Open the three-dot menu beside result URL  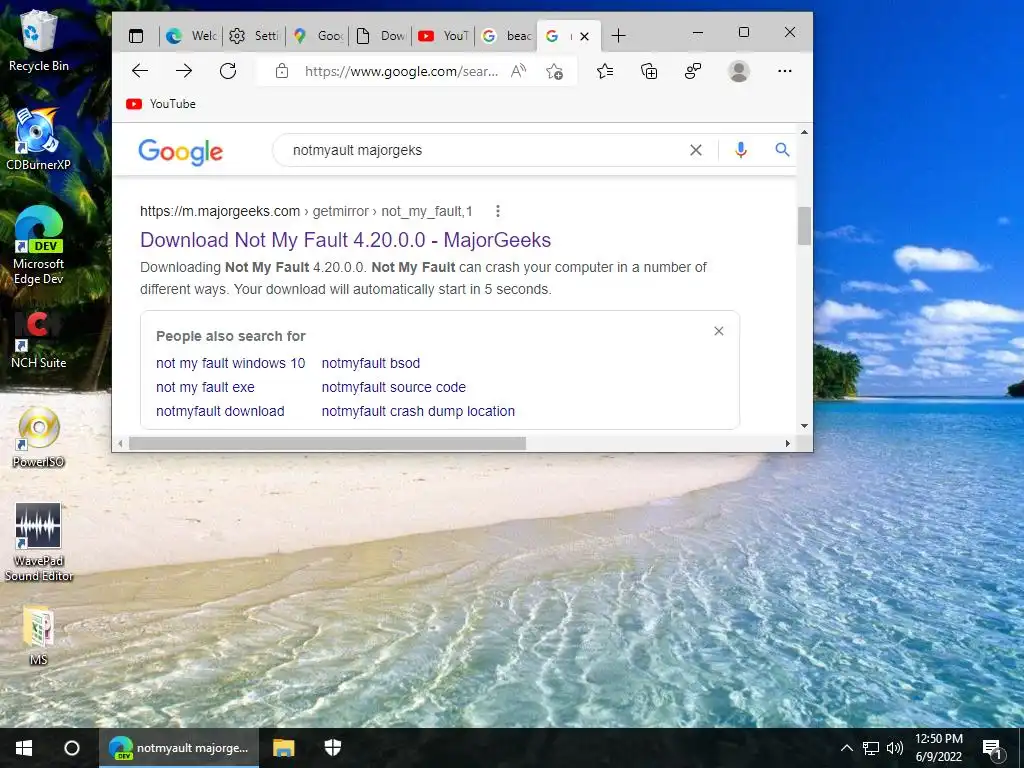click(498, 211)
